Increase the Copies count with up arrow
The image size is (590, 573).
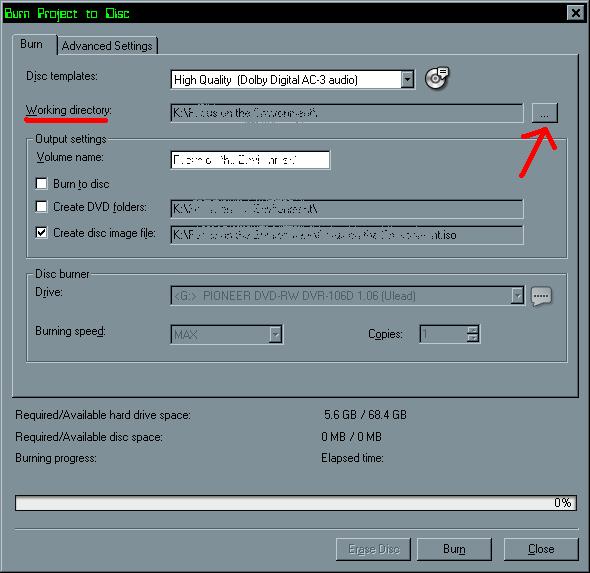click(473, 330)
